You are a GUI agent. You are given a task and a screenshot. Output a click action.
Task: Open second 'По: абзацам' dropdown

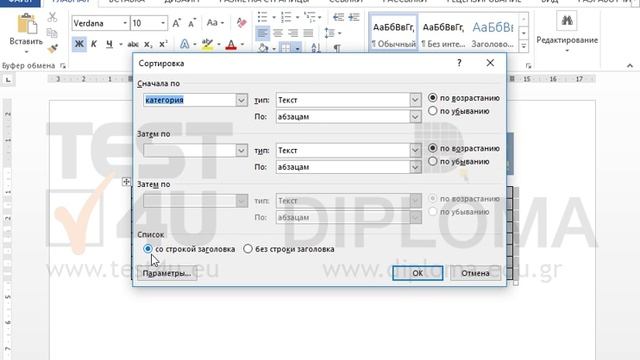pos(415,167)
